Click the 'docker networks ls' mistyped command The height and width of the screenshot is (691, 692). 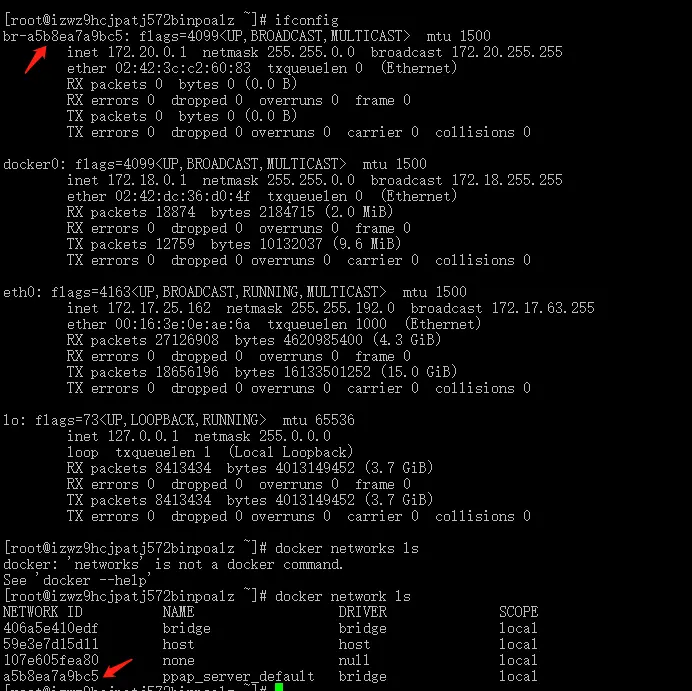click(347, 548)
